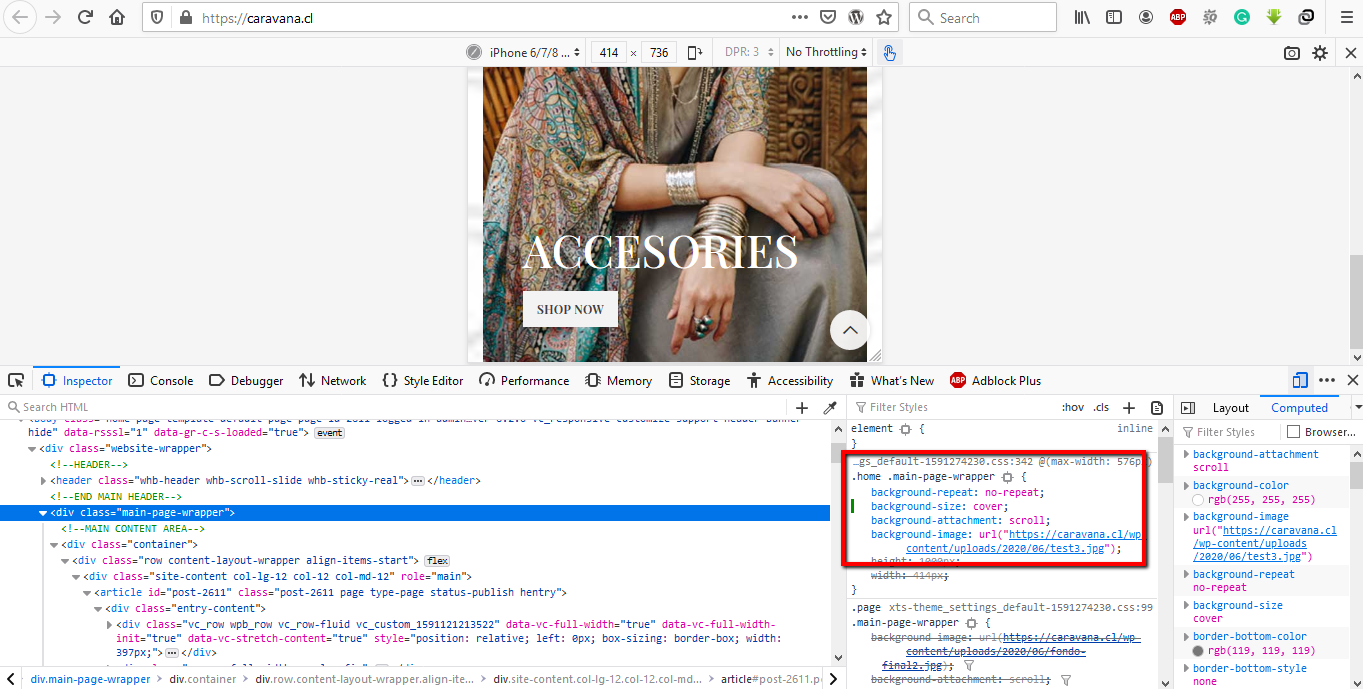This screenshot has width=1363, height=689.
Task: Click the viewport width field 414
Action: click(609, 52)
